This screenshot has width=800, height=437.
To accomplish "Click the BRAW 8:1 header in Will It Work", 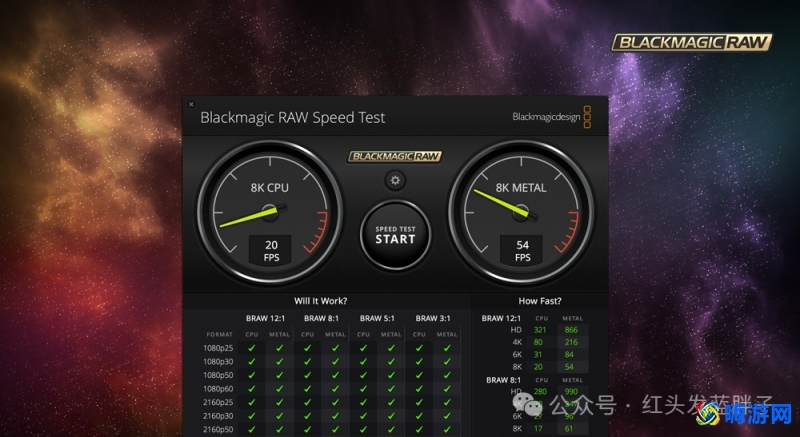I will (x=321, y=318).
